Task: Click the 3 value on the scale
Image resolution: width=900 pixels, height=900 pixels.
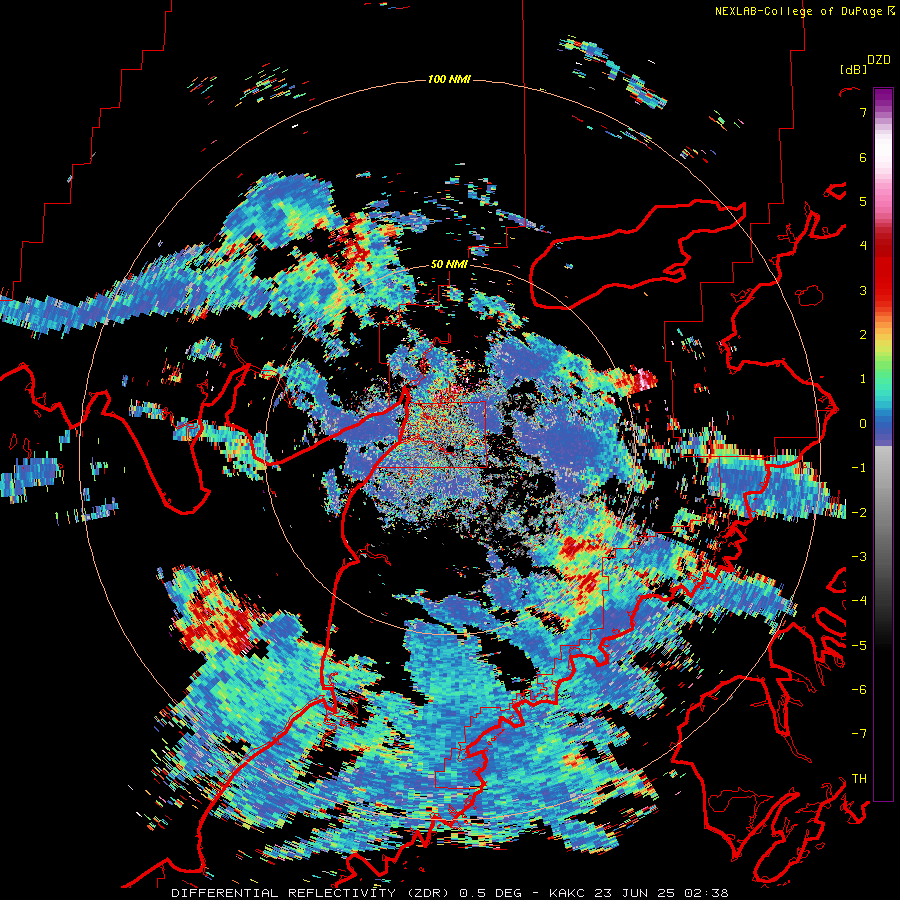Action: (x=863, y=290)
